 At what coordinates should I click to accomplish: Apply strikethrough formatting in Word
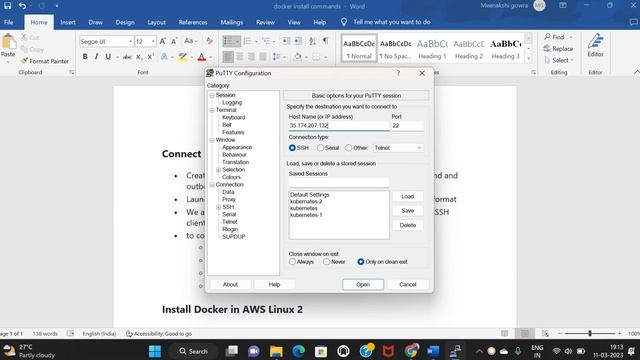[x=127, y=57]
